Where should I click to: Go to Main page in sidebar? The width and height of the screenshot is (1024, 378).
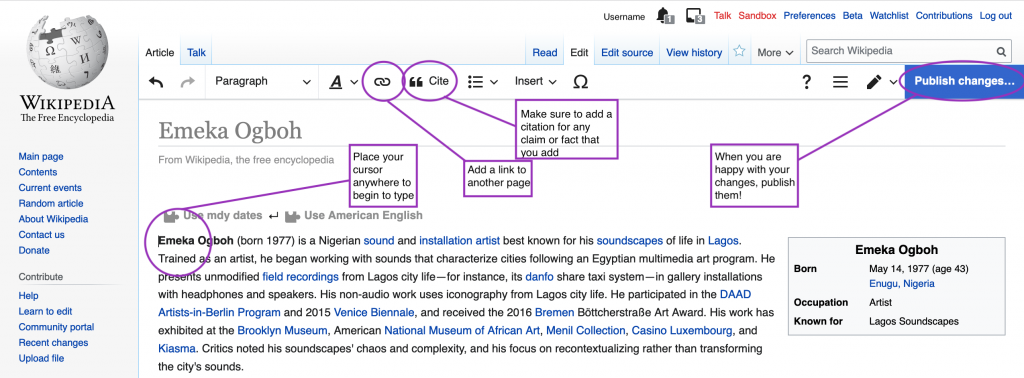[41, 157]
